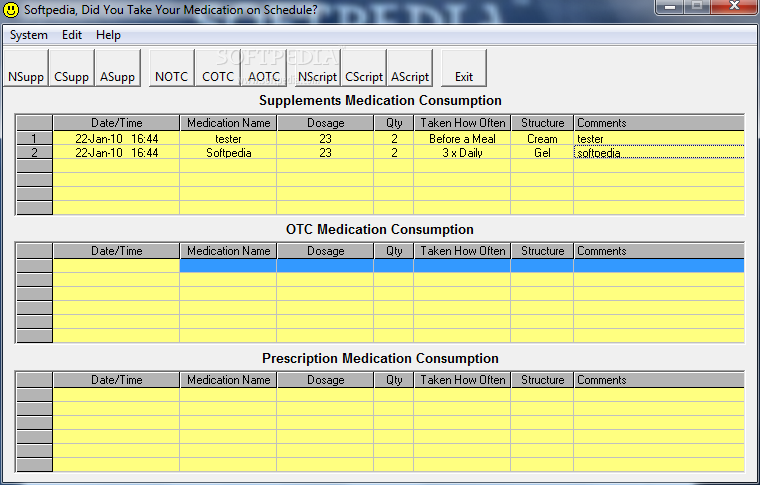
Task: Select row header 2 in Supplements table
Action: pyautogui.click(x=34, y=153)
